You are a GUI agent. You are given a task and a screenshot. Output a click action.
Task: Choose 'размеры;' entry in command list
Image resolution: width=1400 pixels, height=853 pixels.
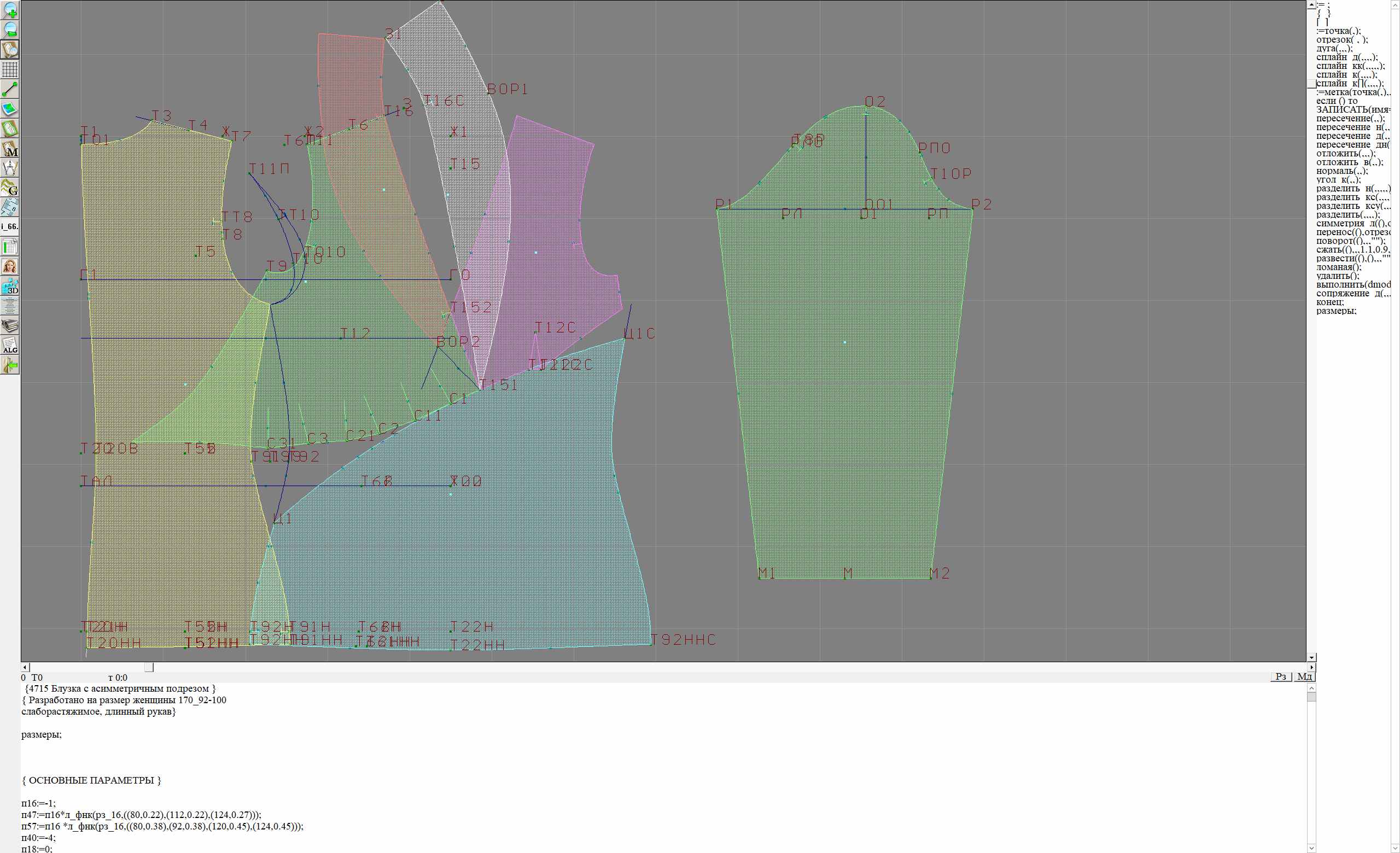click(x=1336, y=311)
